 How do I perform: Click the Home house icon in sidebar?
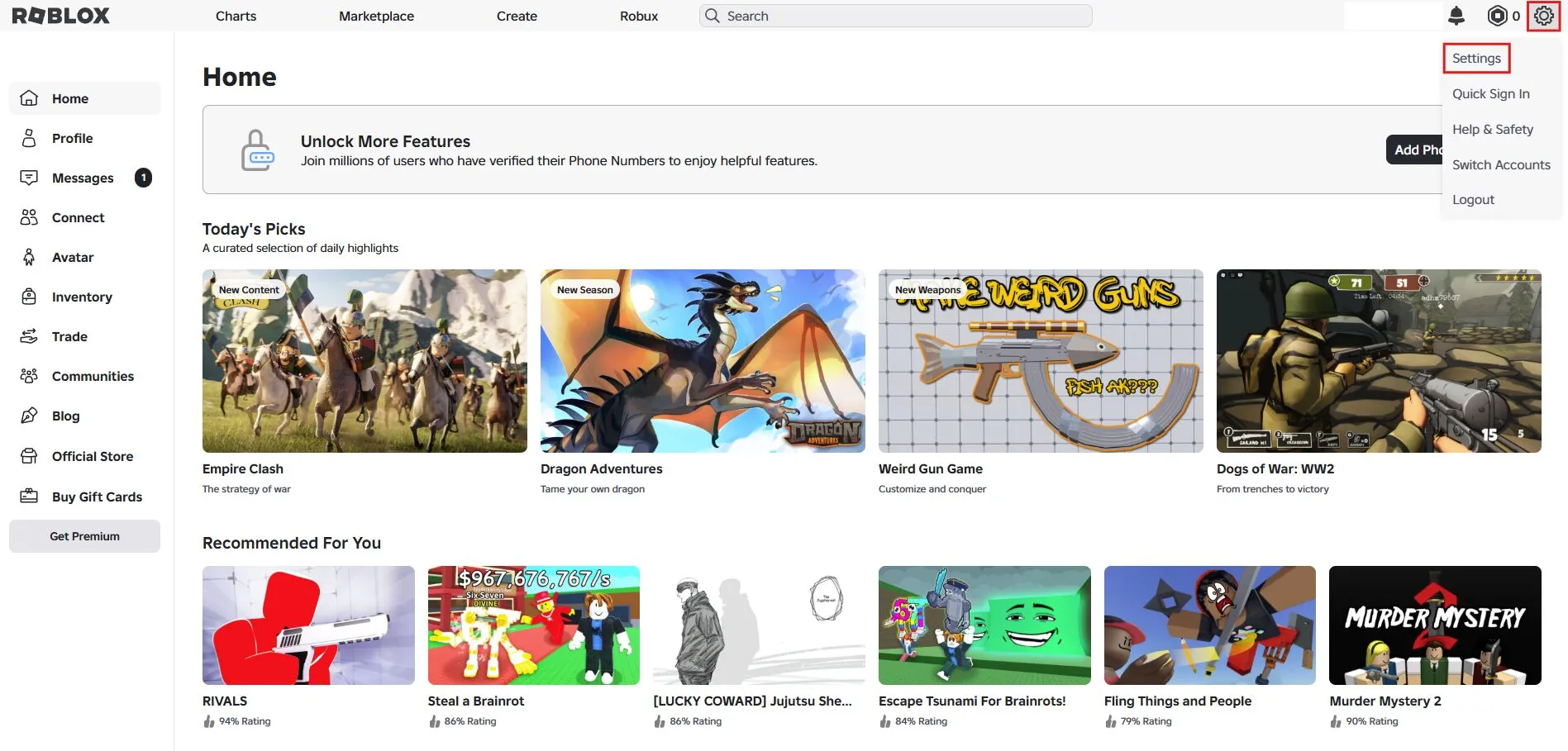(x=29, y=98)
